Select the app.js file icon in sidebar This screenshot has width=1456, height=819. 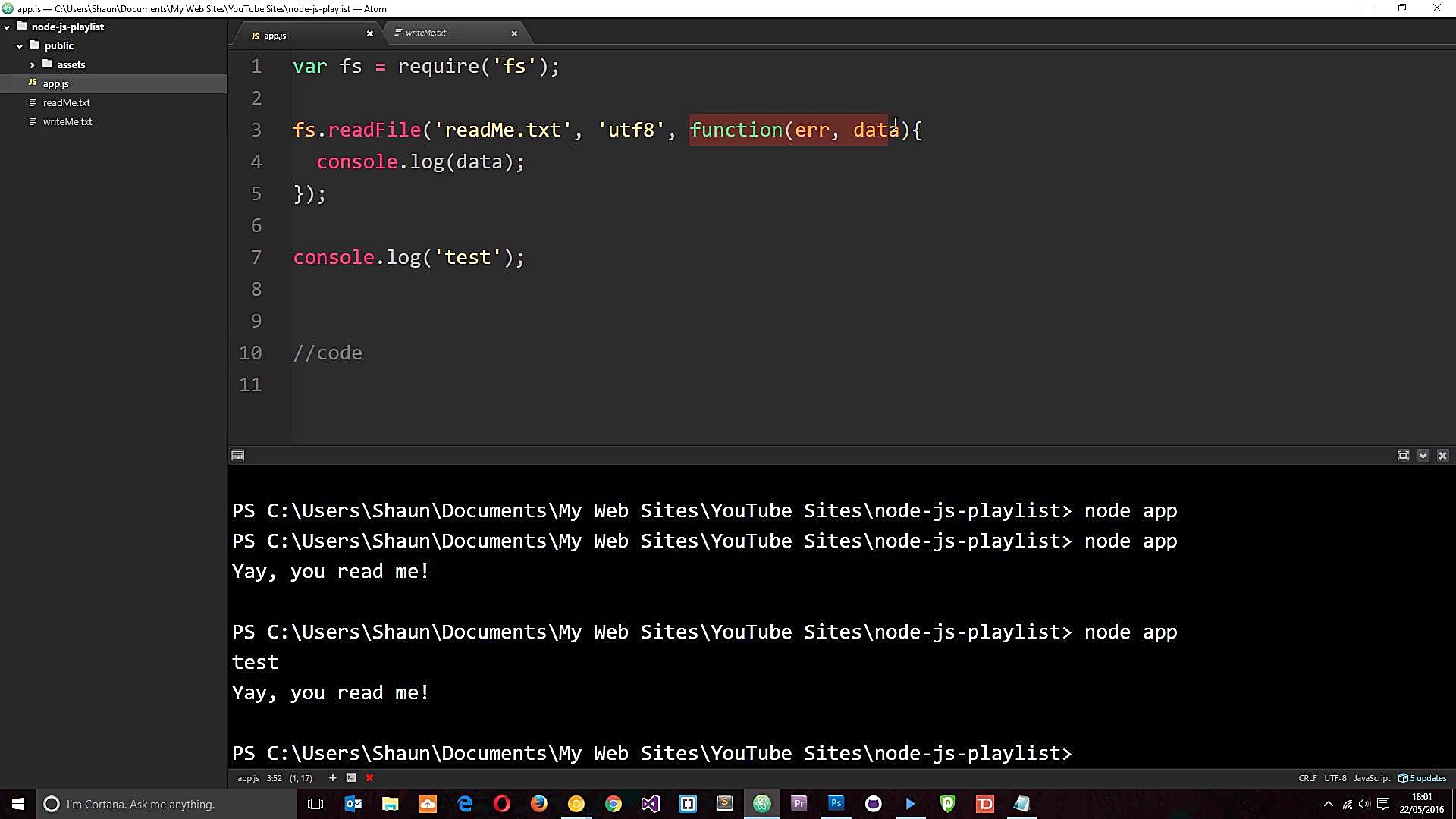tap(33, 83)
